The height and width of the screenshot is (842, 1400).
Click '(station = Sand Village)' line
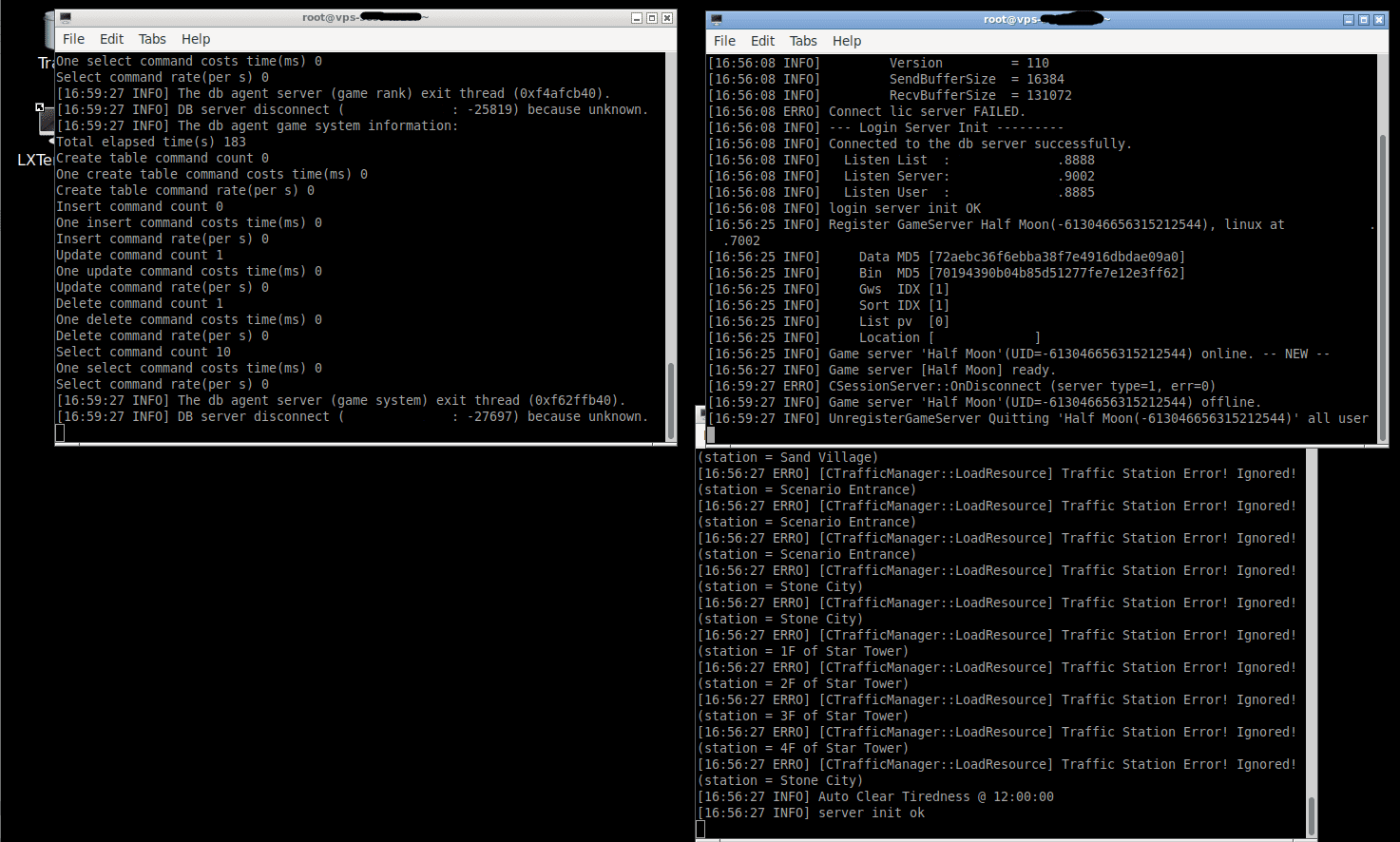788,457
